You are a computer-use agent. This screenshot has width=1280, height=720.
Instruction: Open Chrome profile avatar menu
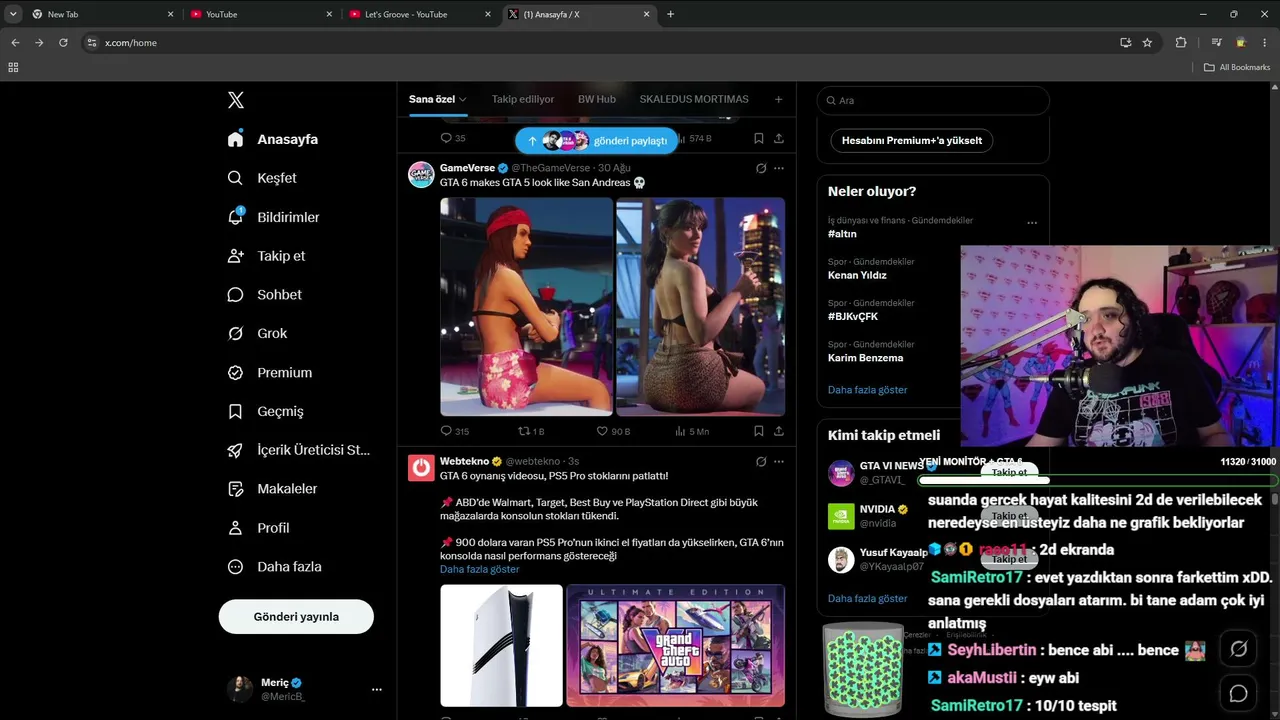point(1241,43)
